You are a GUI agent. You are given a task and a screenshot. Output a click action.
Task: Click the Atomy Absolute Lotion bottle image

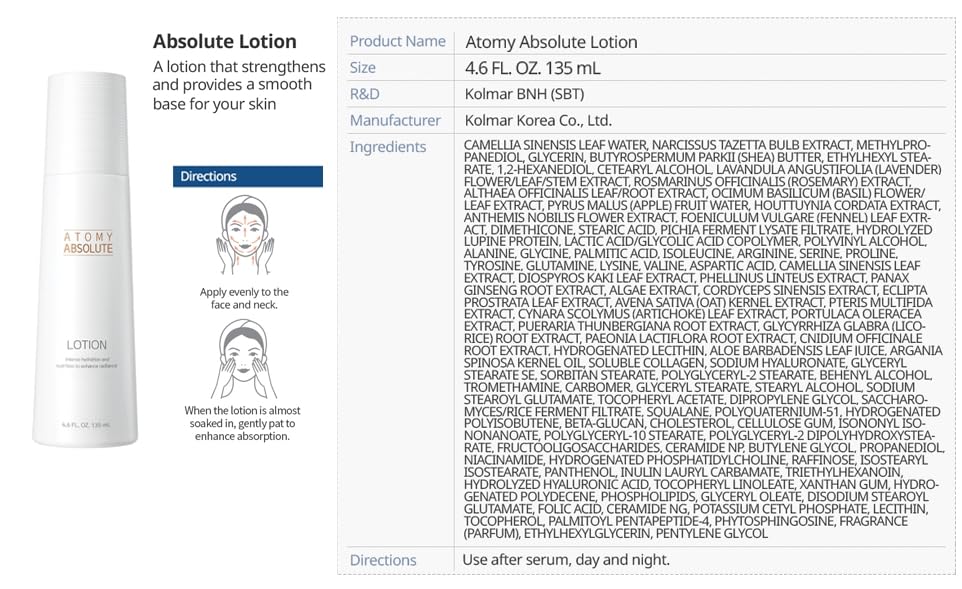tap(85, 260)
